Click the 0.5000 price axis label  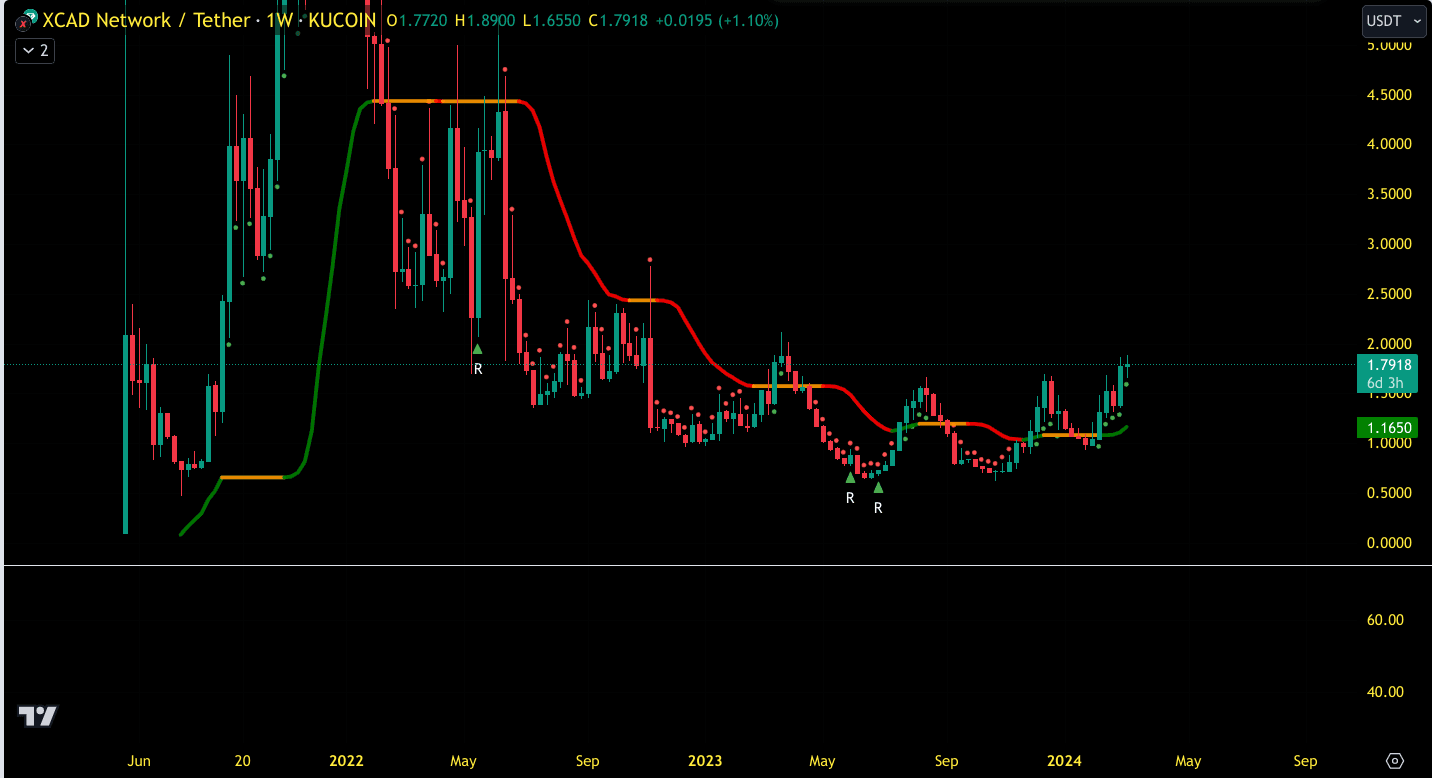point(1388,493)
